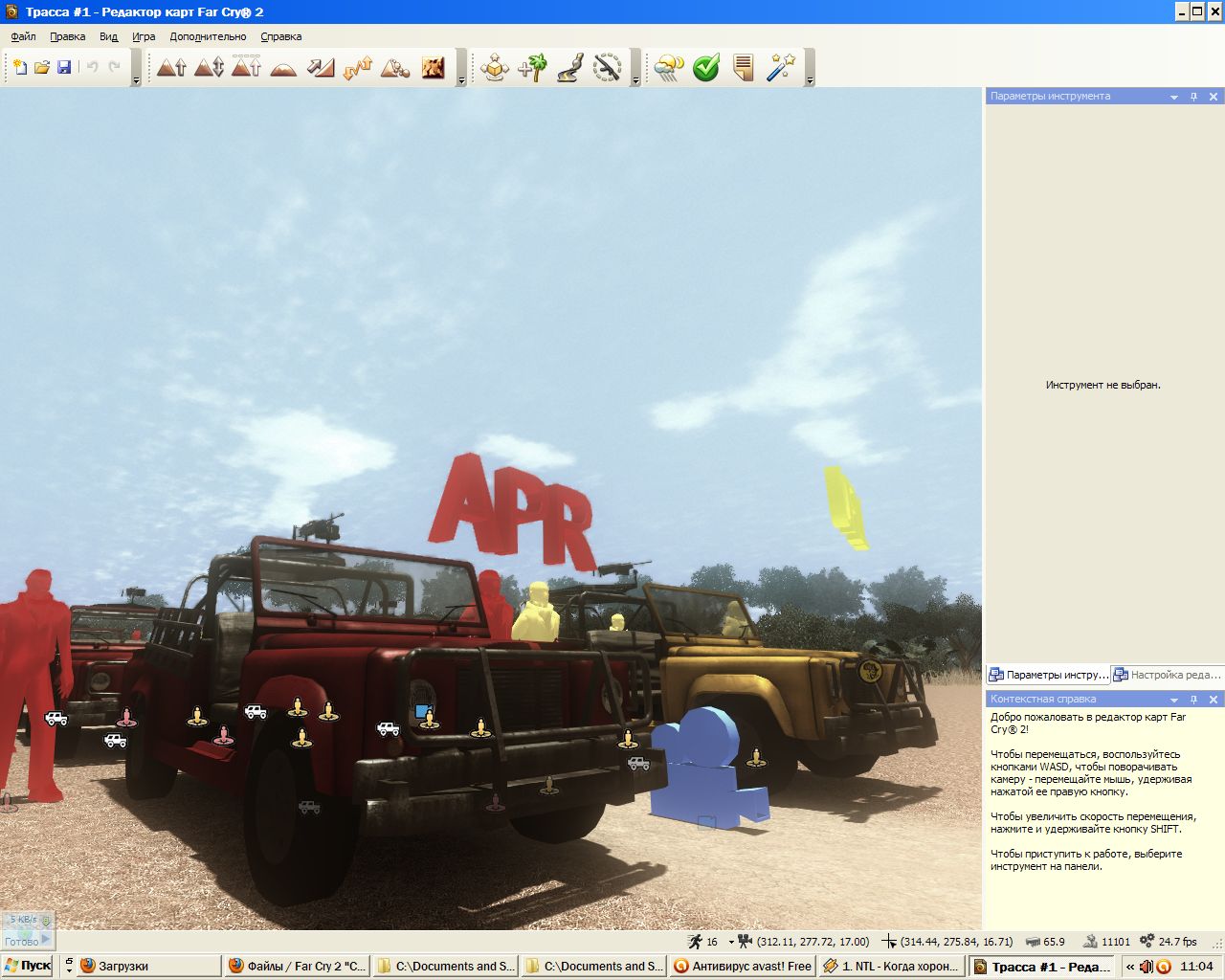The image size is (1225, 980).
Task: Open the Пуск start menu
Action: click(28, 966)
